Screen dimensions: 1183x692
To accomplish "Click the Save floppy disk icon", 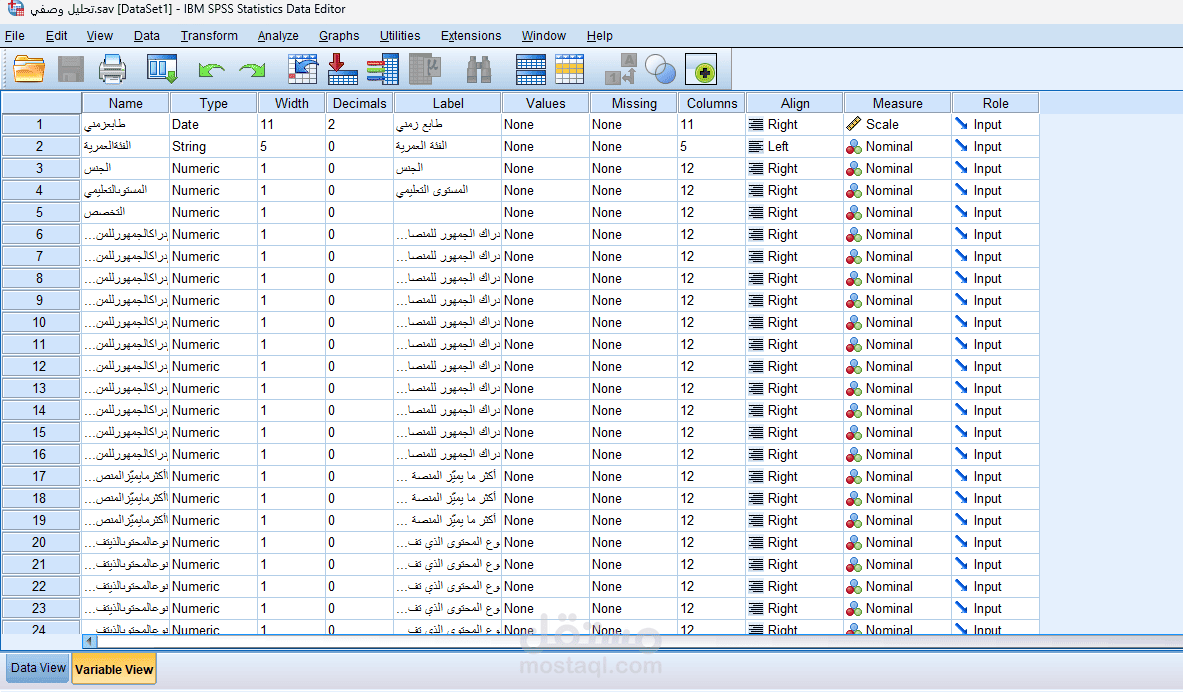I will 71,69.
